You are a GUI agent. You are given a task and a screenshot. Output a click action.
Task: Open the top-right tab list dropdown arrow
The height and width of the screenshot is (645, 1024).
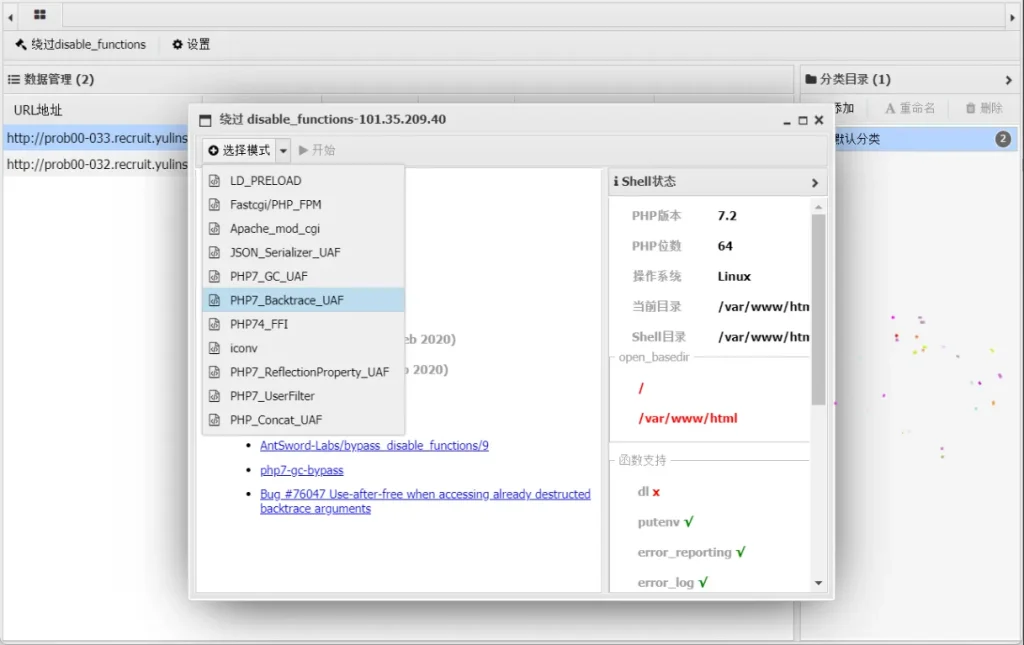[x=1013, y=15]
